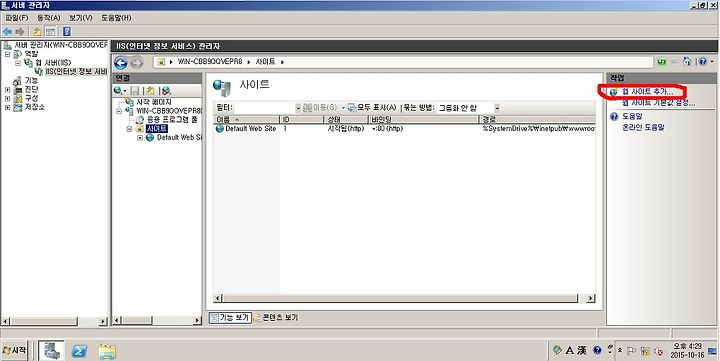The height and width of the screenshot is (361, 720).
Task: Sort by the 바인딩 column header
Action: point(423,119)
